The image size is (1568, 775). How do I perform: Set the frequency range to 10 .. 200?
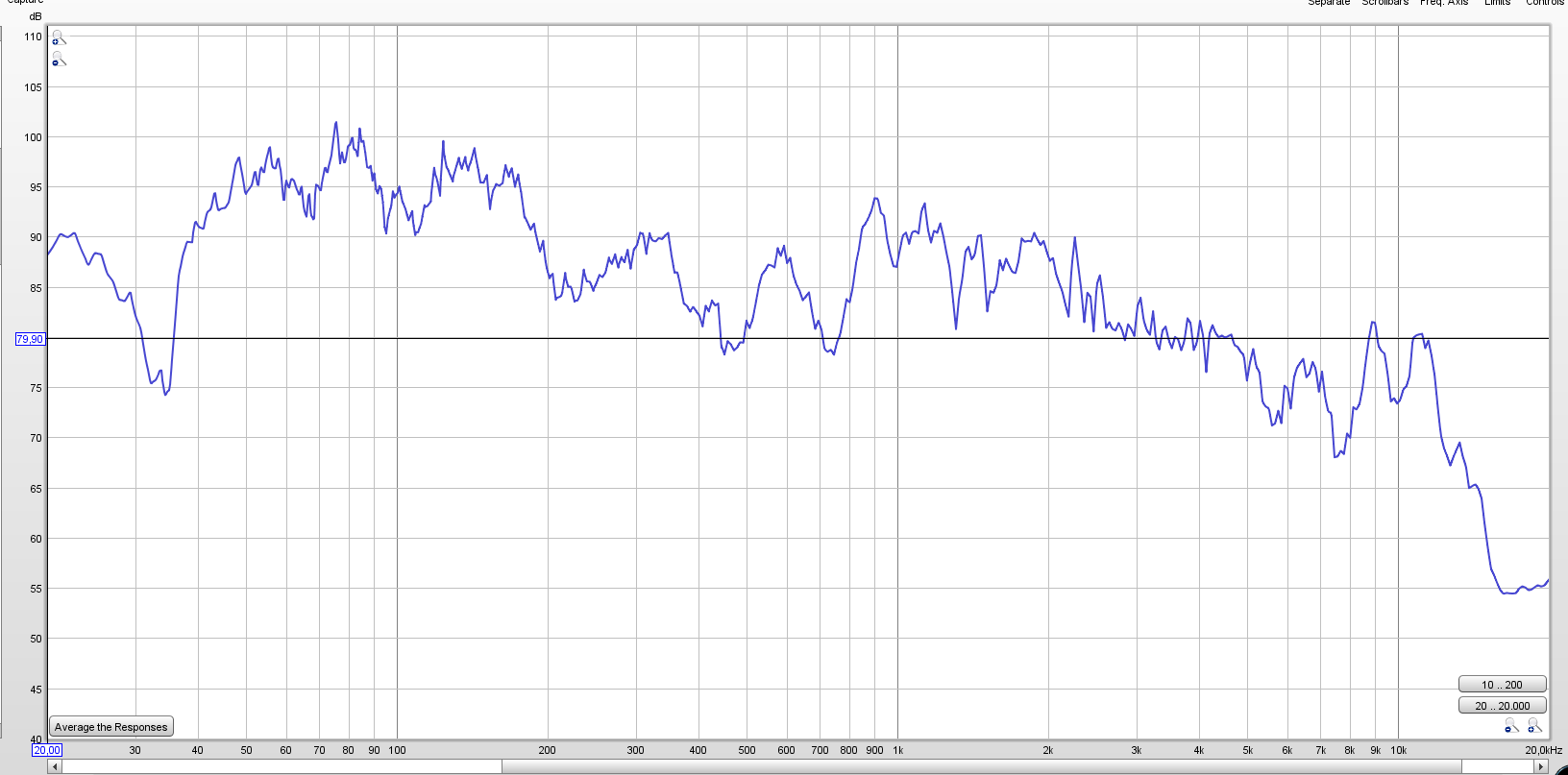pos(1502,684)
